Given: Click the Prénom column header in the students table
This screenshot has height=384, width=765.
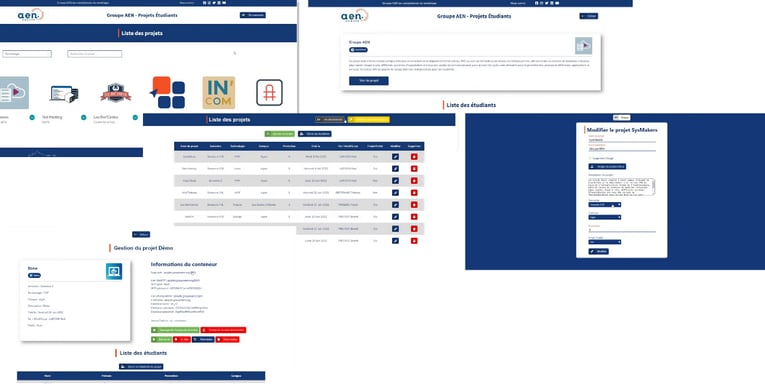Looking at the screenshot, I should (x=106, y=376).
